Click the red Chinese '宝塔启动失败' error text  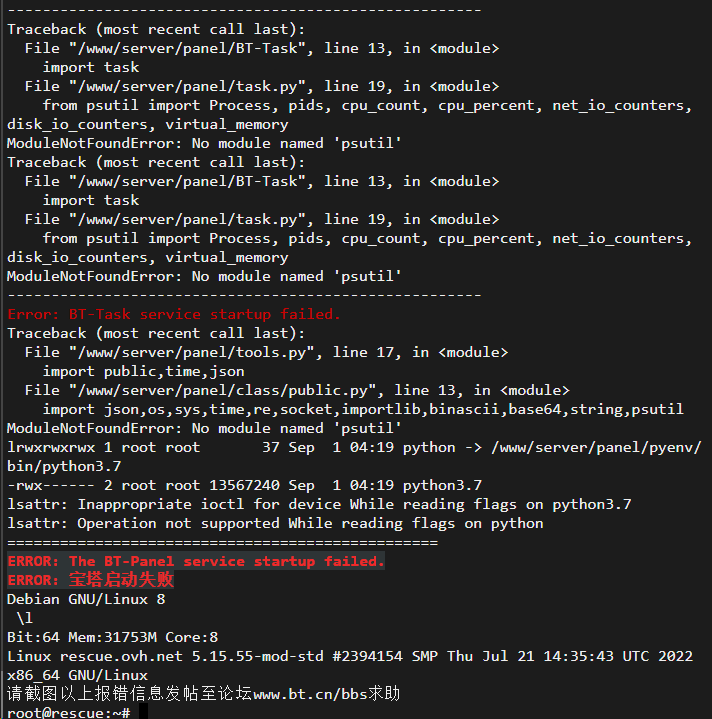coord(121,580)
